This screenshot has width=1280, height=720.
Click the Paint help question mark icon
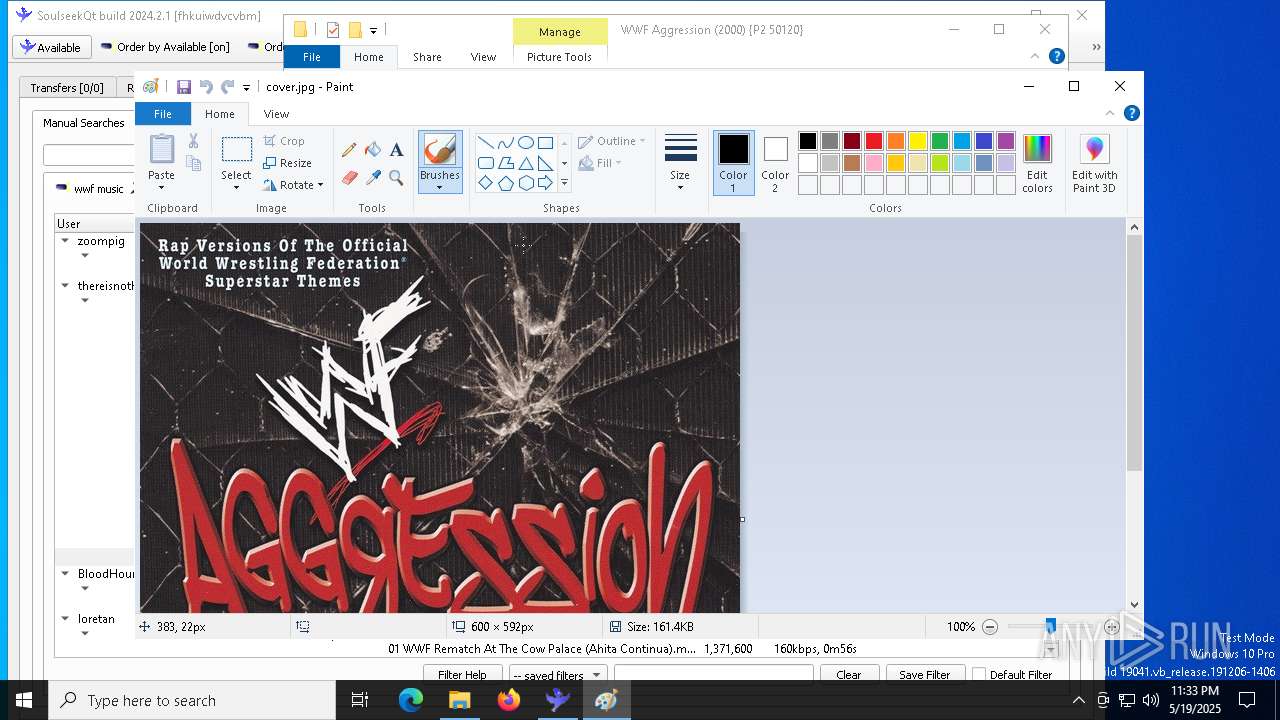point(1131,114)
